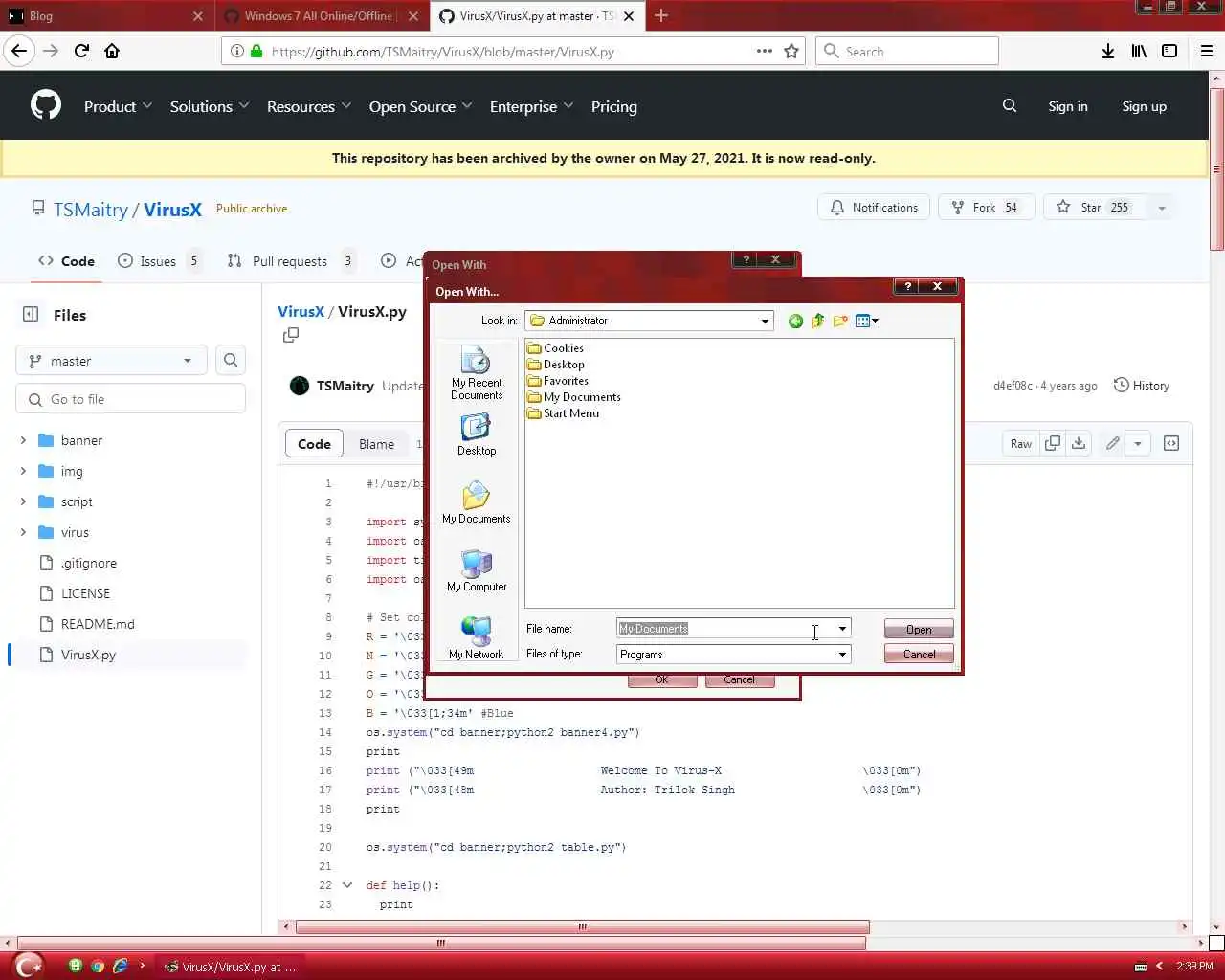Screen dimensions: 1225x980
Task: Collapse the Files side panel icon
Action: [x=31, y=314]
